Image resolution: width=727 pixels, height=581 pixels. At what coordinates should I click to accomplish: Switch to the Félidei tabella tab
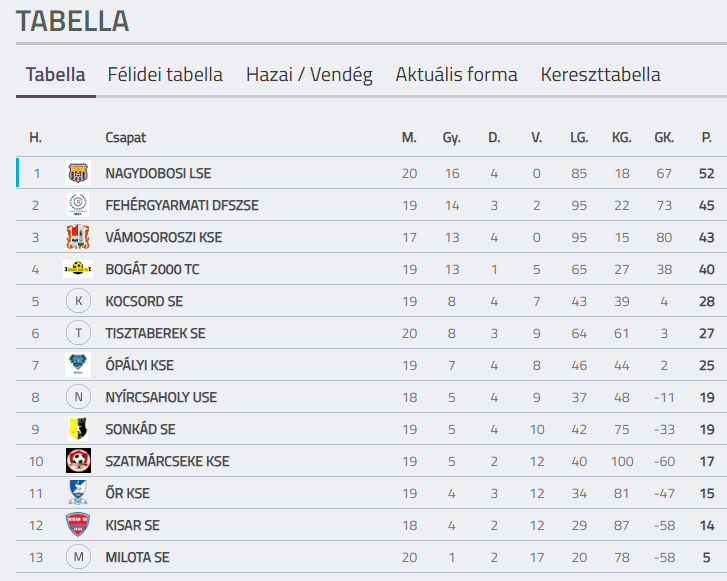[165, 75]
